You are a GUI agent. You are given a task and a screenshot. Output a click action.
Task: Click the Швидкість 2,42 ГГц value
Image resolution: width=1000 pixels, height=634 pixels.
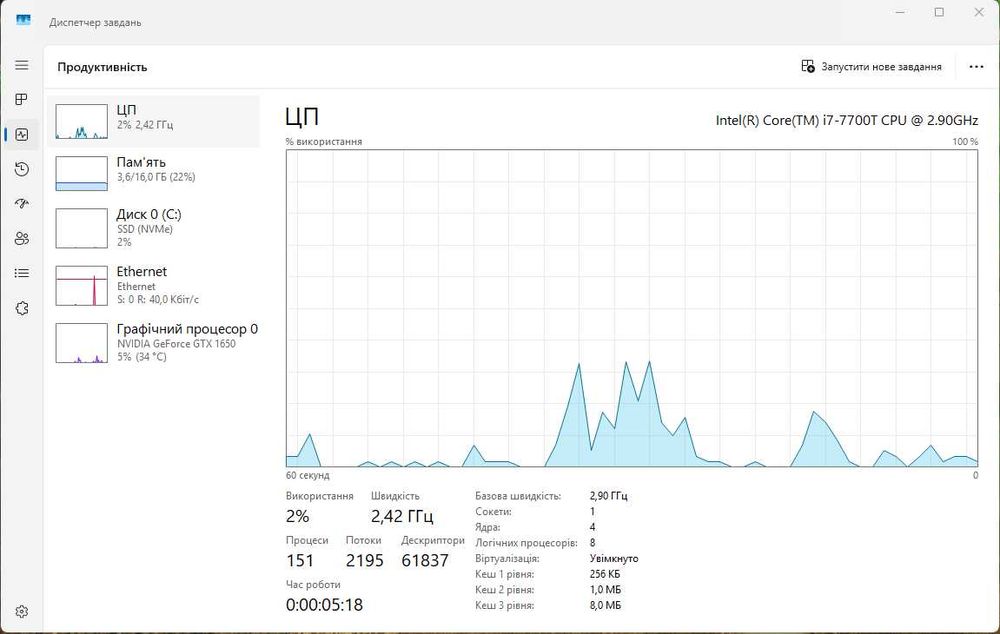click(x=402, y=516)
